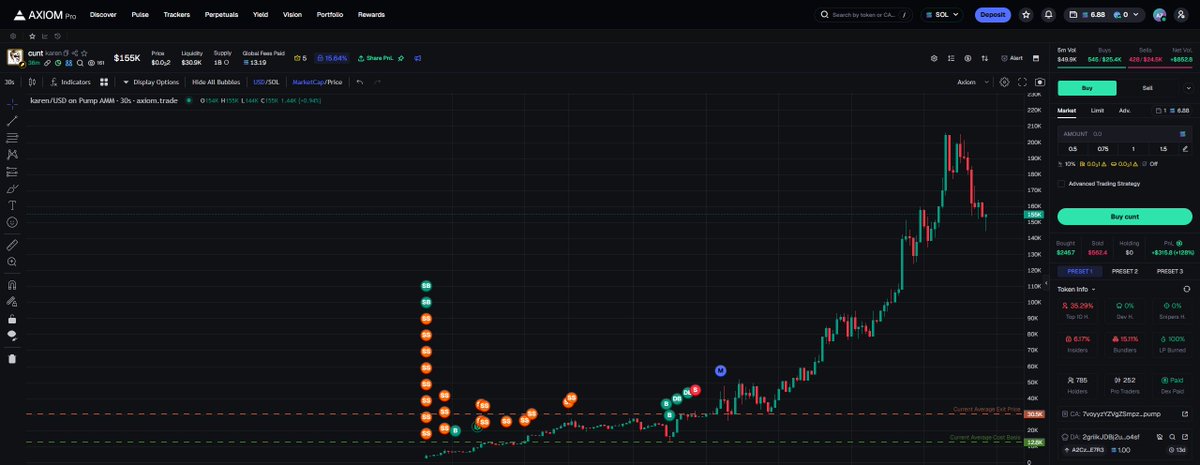Select the zoom-in magnifier tool
The image size is (1200, 465).
pyautogui.click(x=12, y=262)
